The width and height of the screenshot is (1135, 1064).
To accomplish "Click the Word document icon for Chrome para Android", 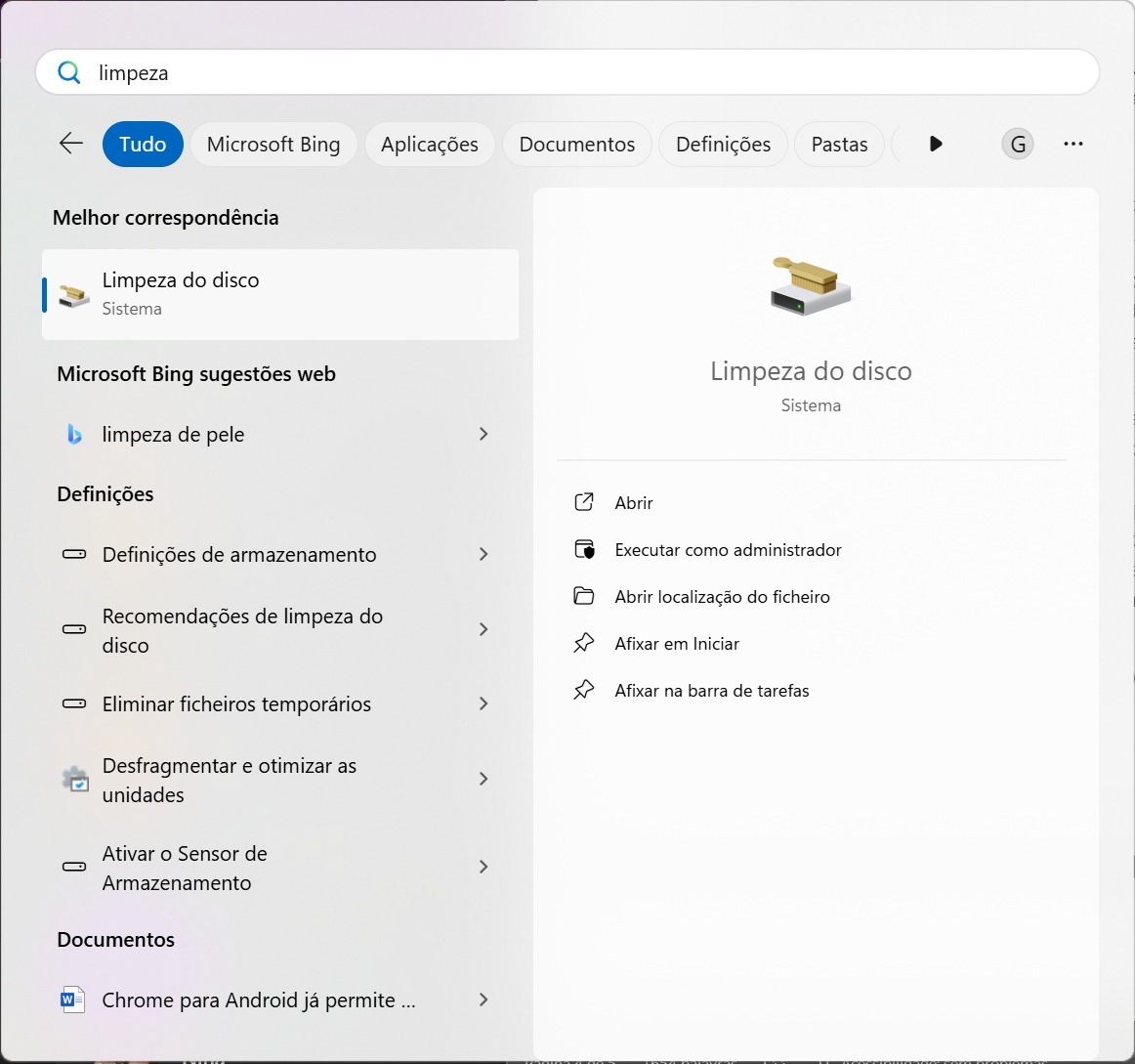I will click(73, 1000).
